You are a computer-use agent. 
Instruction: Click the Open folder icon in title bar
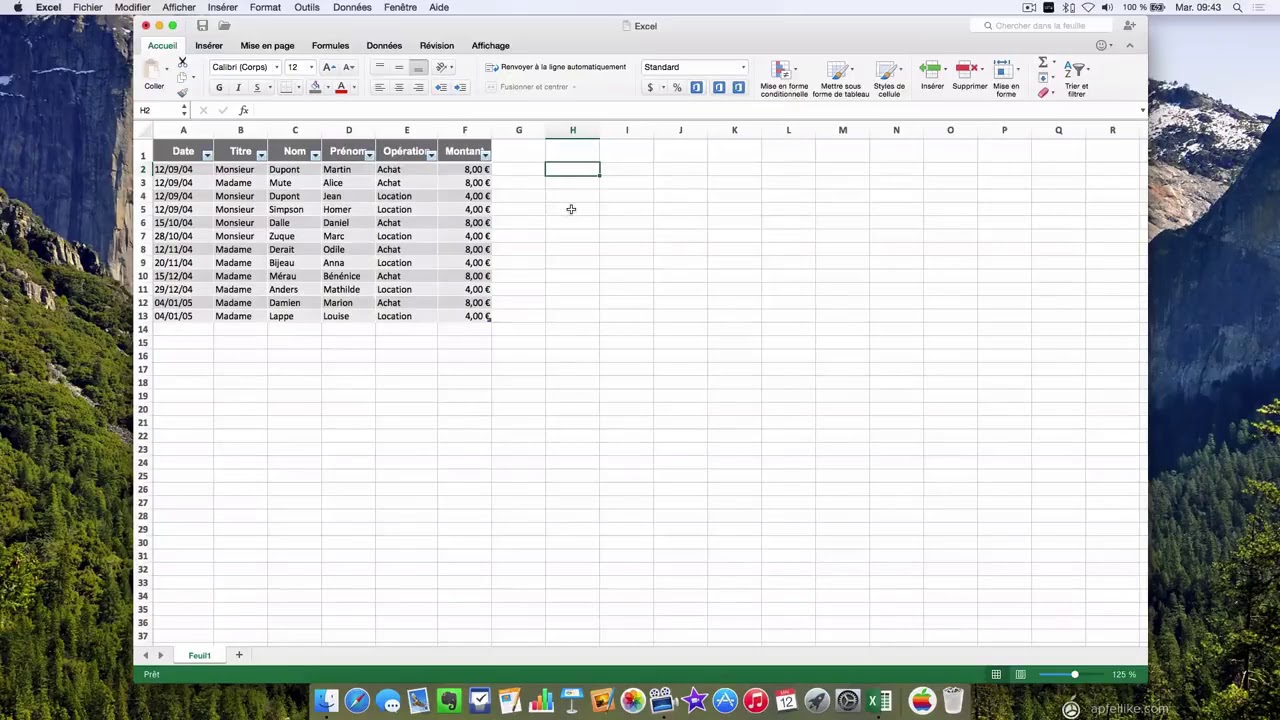[x=224, y=26]
